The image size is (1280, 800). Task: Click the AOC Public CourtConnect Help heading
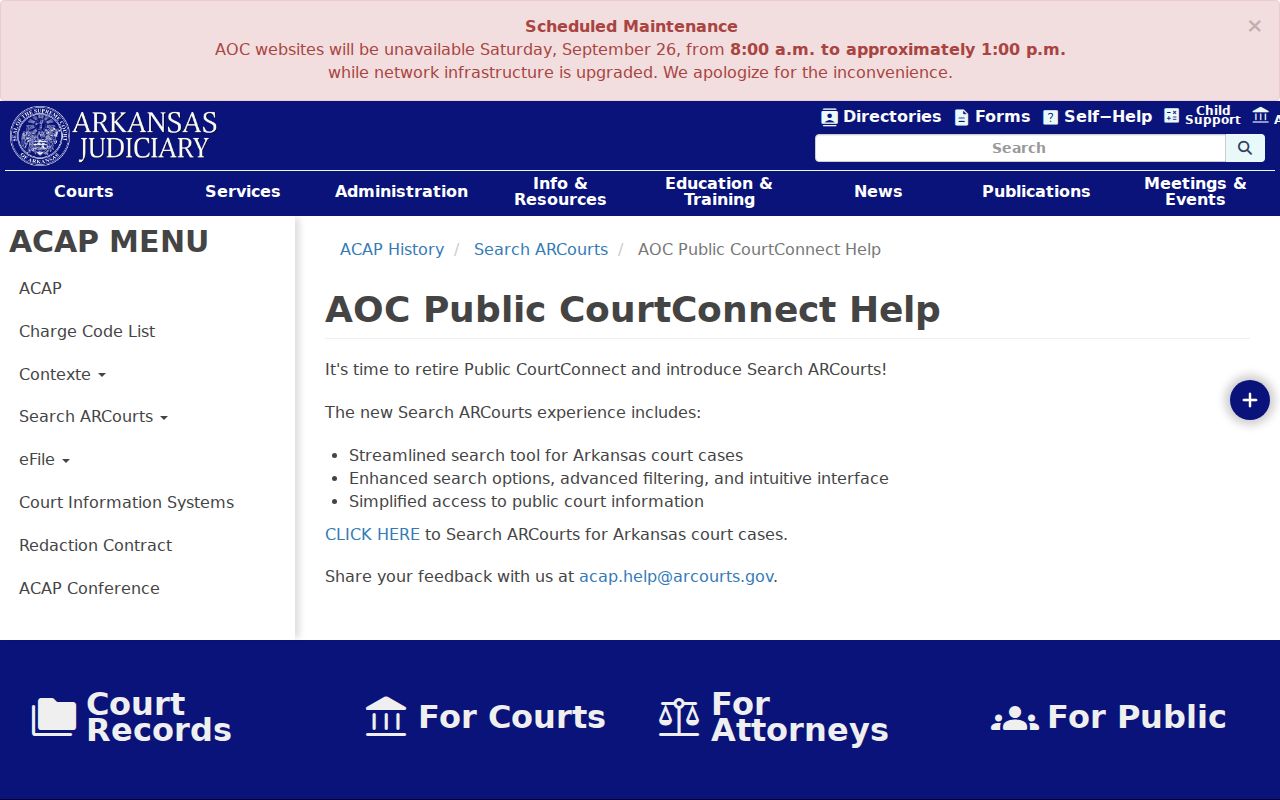coord(633,309)
